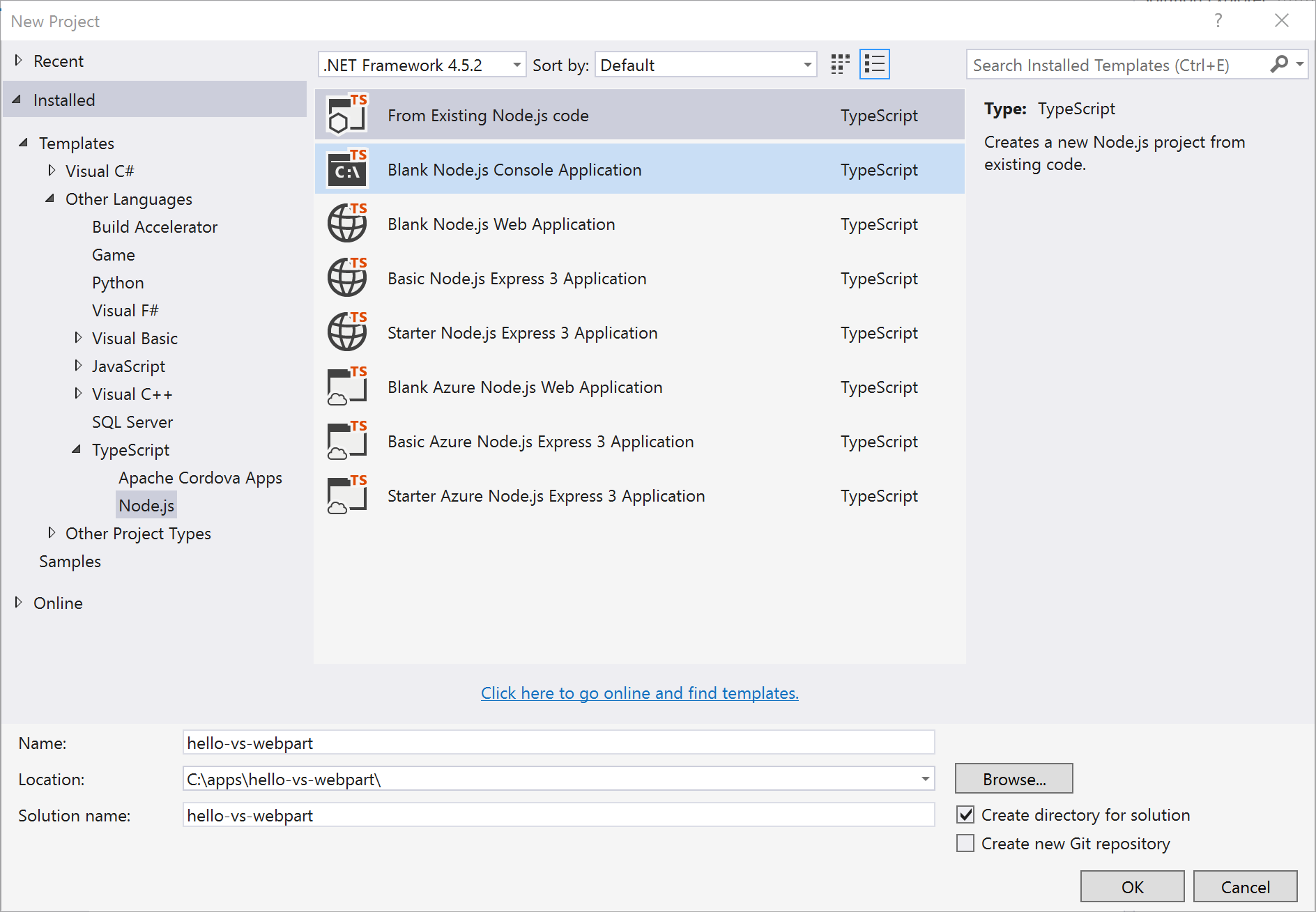Click the Basic Node.js Express 3 Application icon
This screenshot has height=912, width=1316.
pyautogui.click(x=347, y=277)
